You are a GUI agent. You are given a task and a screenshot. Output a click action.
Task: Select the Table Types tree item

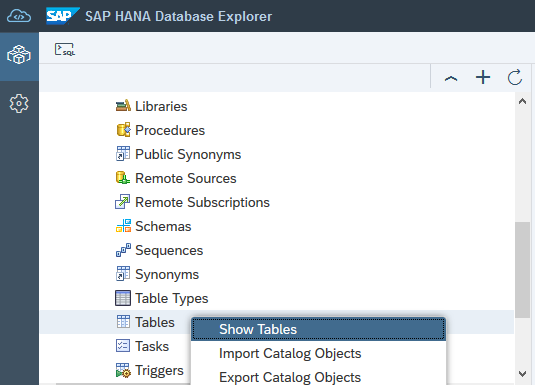(x=172, y=299)
